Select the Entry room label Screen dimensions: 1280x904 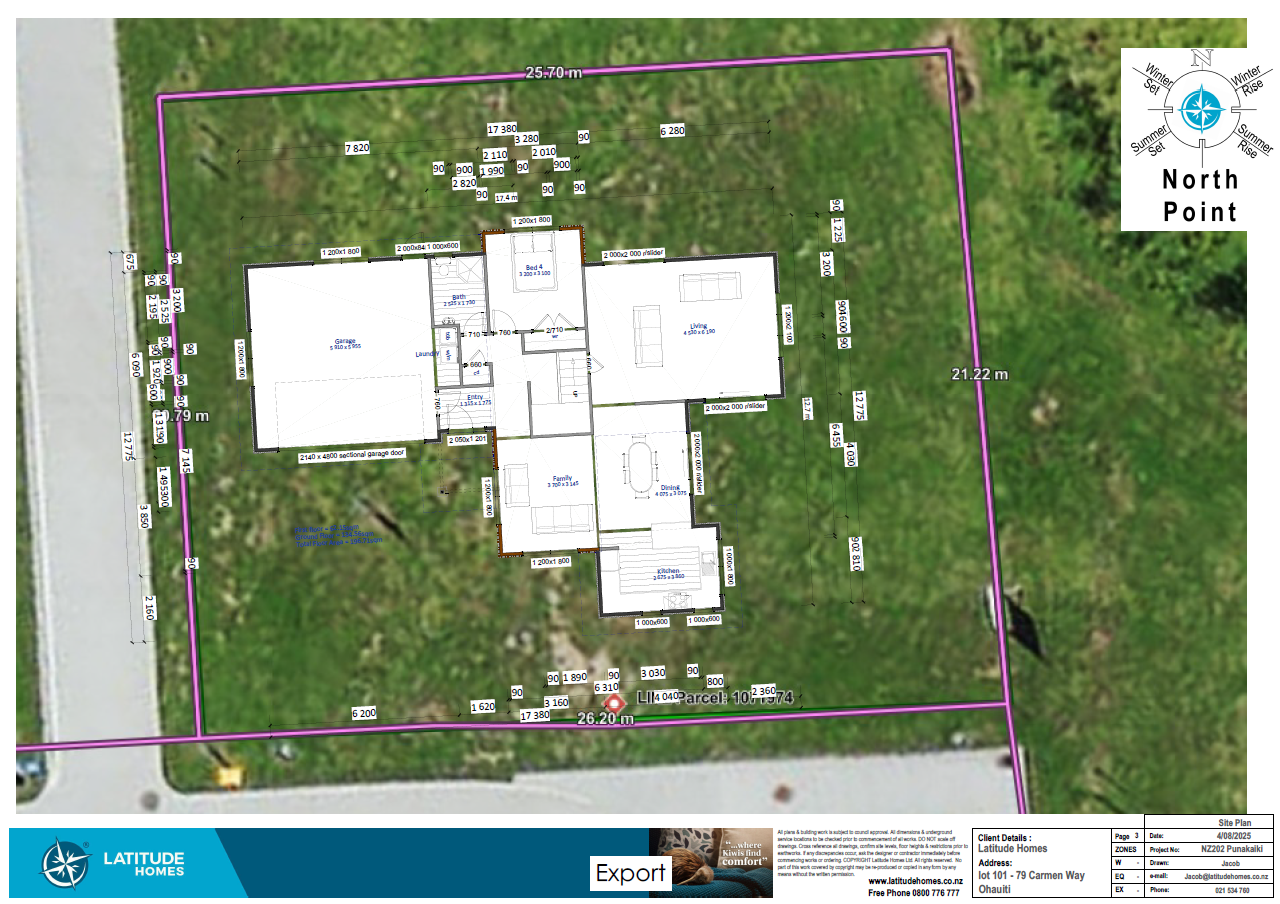click(475, 399)
